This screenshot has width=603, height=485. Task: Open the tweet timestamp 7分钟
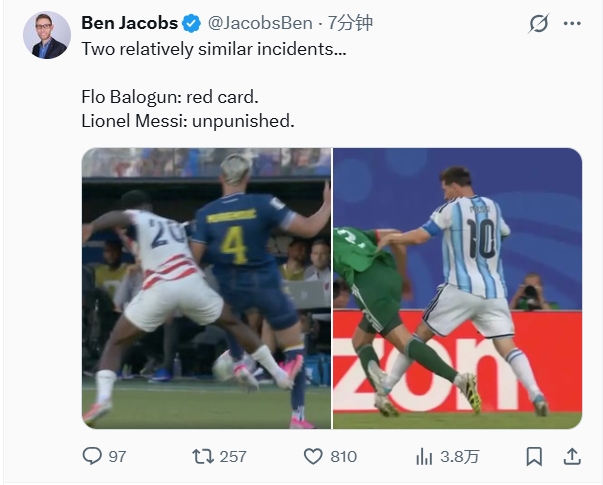pos(350,23)
